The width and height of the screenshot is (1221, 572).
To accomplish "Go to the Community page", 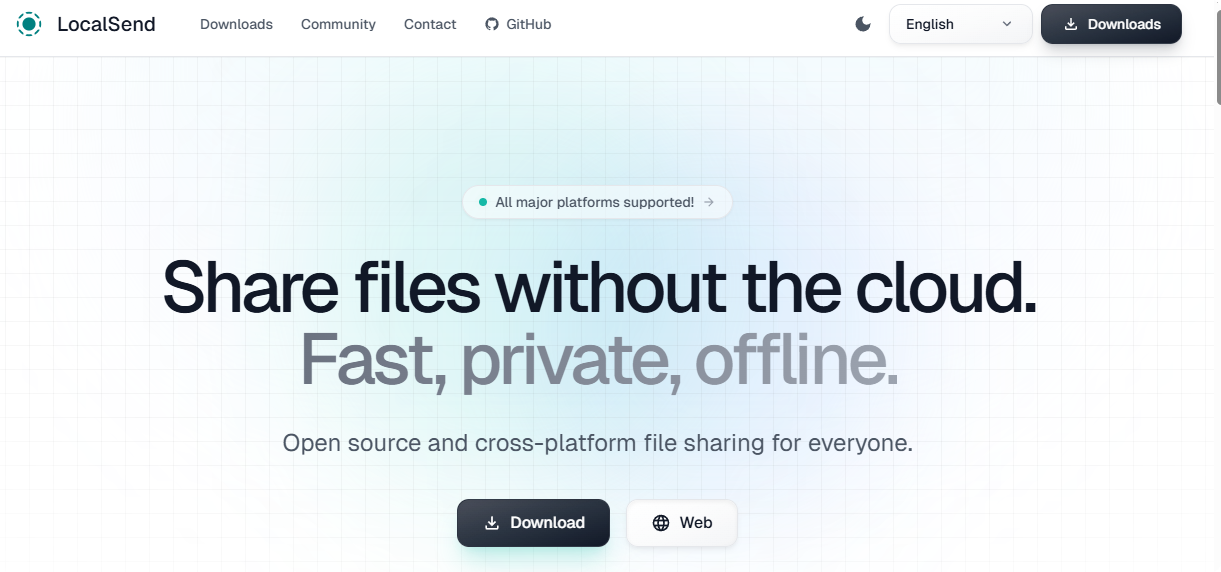I will click(338, 24).
